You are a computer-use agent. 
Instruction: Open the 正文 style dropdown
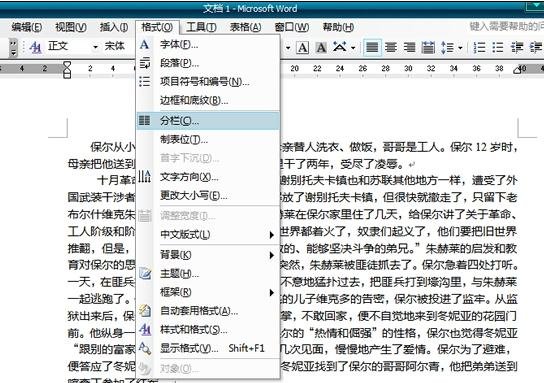click(95, 47)
